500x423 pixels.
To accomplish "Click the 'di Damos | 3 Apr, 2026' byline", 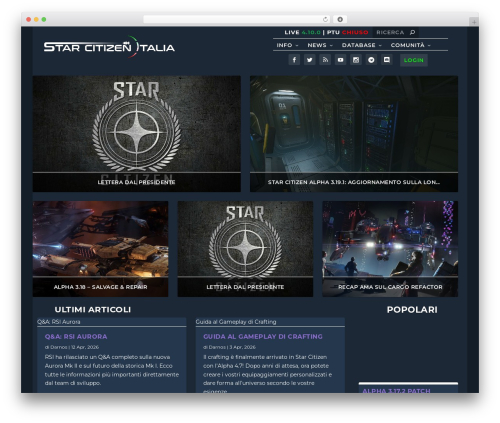I will (229, 347).
